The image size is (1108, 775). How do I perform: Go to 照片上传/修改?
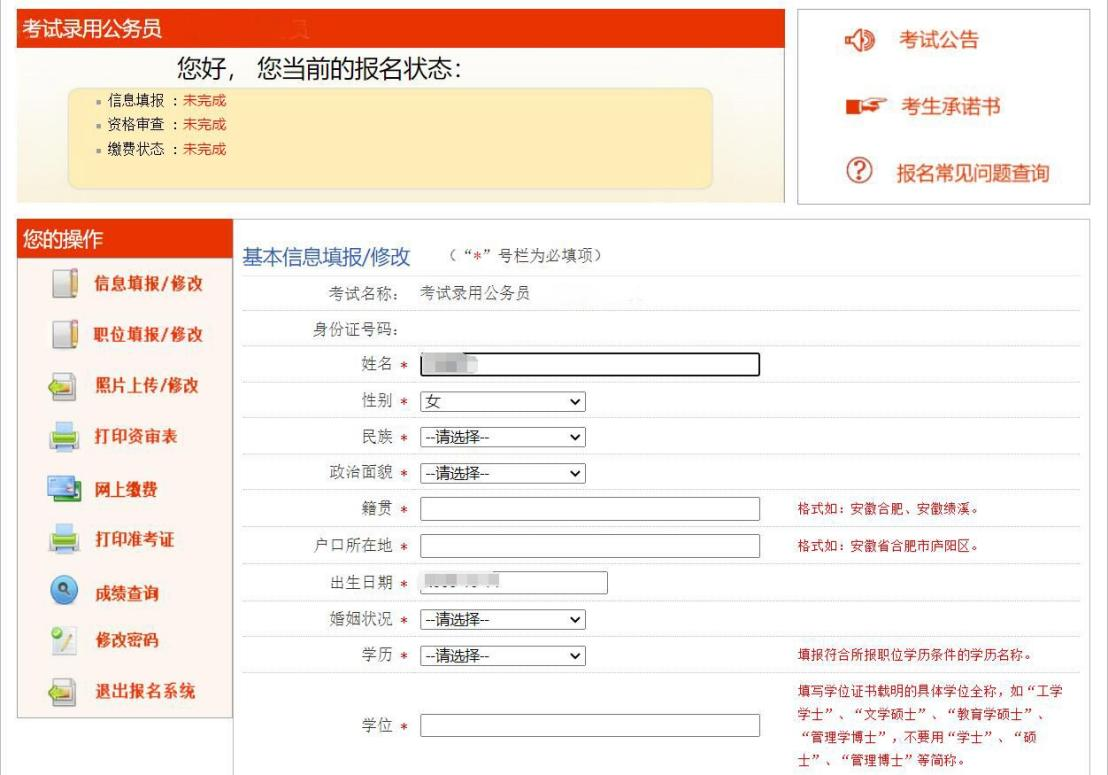(147, 386)
